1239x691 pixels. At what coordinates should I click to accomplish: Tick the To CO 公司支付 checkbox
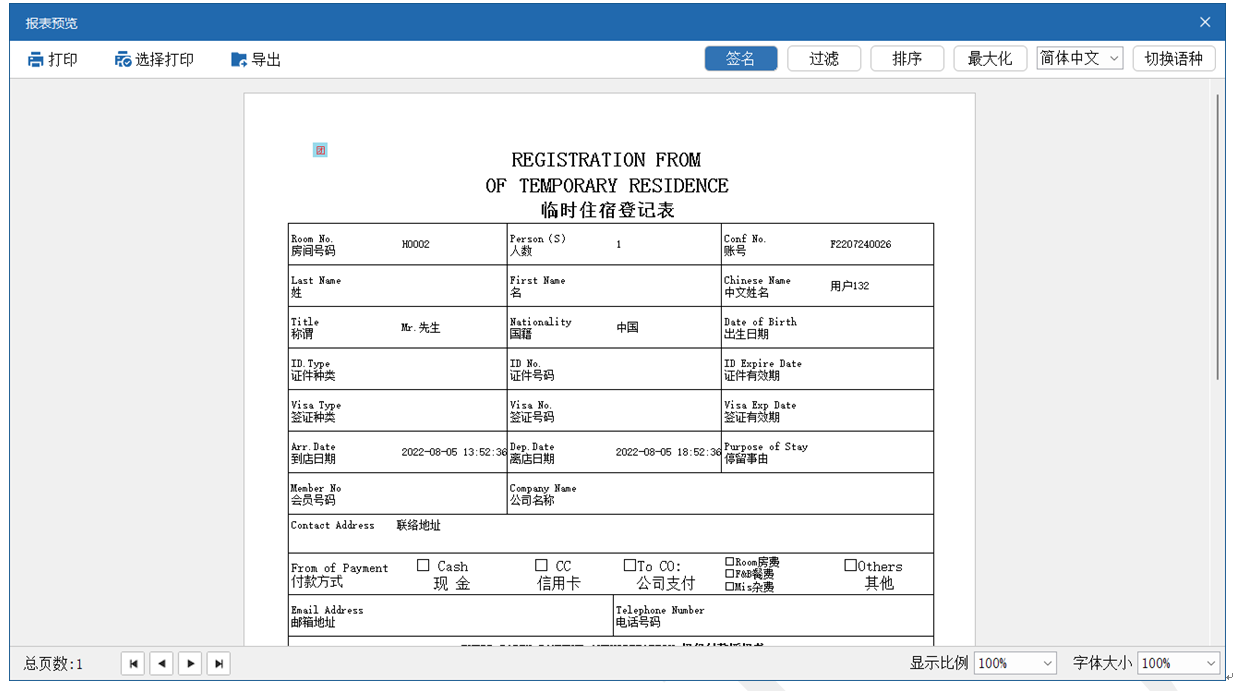pyautogui.click(x=630, y=566)
